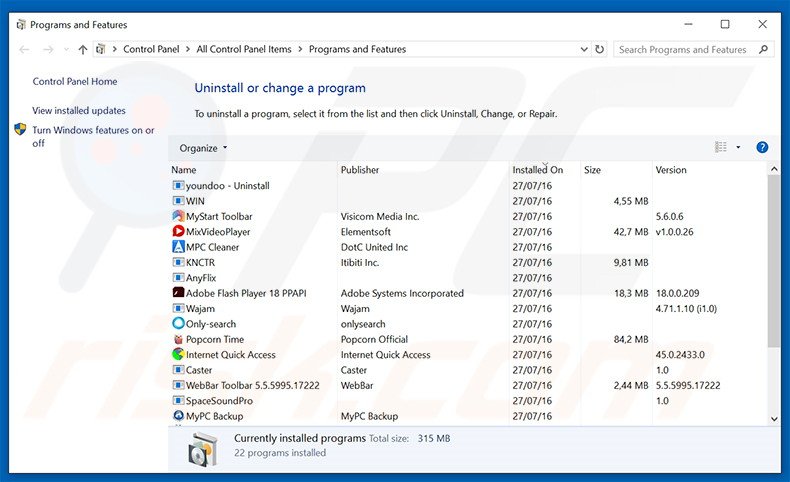Click the Itibiti Inc. publisher cell
Image resolution: width=790 pixels, height=482 pixels.
coord(360,262)
